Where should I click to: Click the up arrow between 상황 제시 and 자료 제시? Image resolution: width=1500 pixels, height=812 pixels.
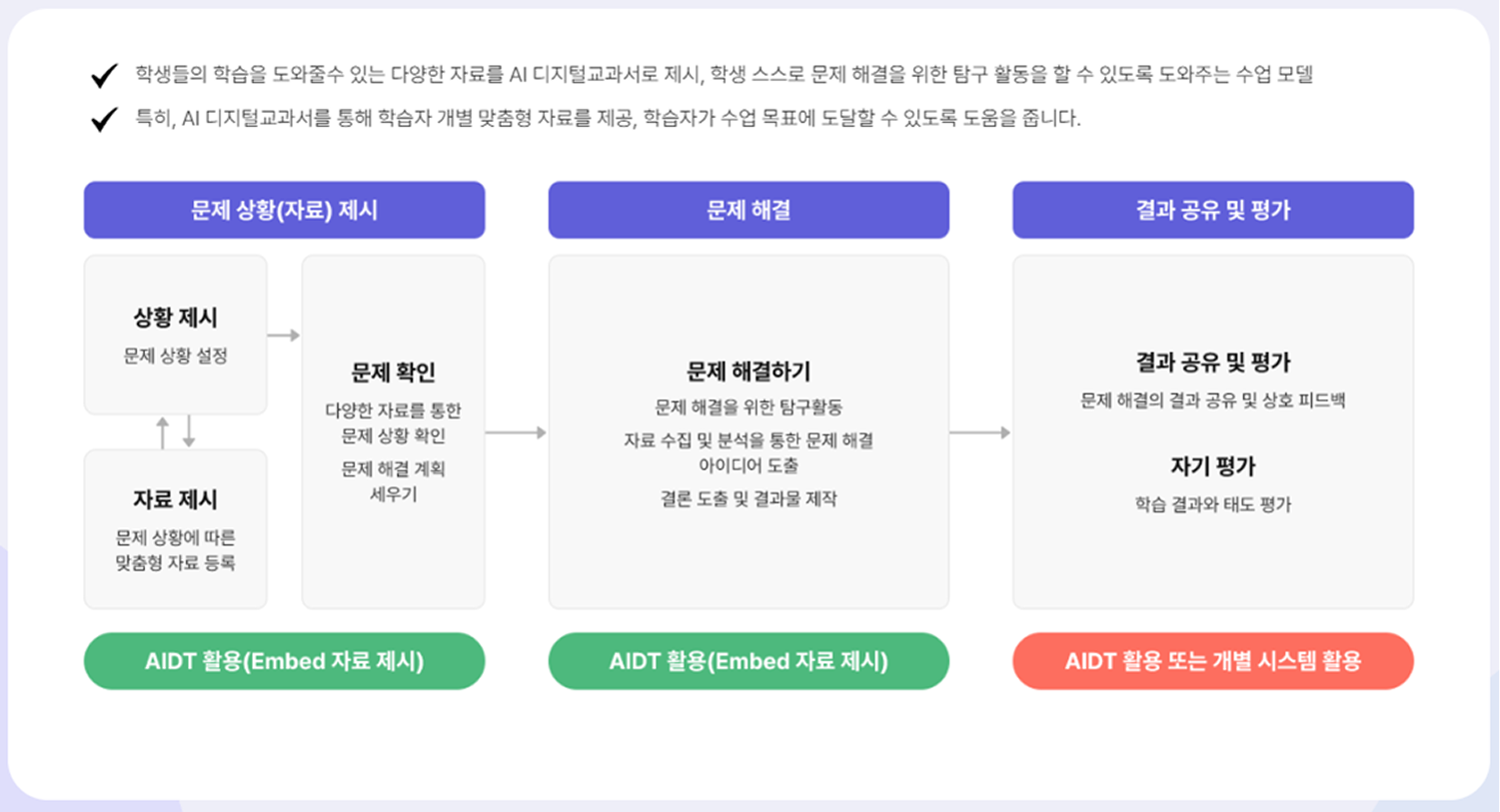click(x=163, y=432)
